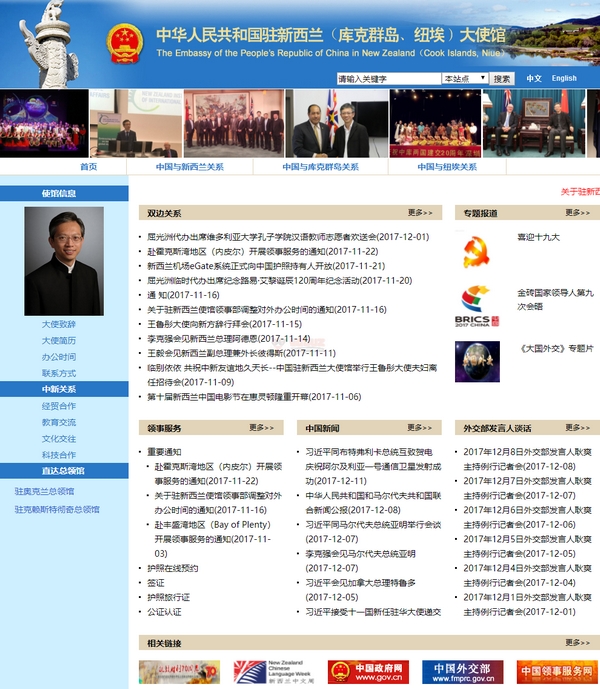Open 经贸合作 sidebar link

(59, 406)
